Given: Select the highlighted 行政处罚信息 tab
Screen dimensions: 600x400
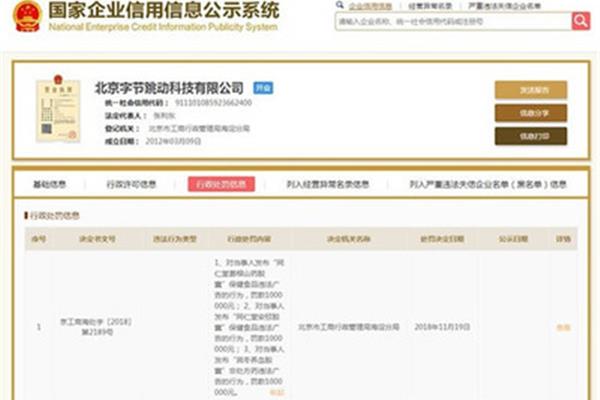Looking at the screenshot, I should pos(221,184).
